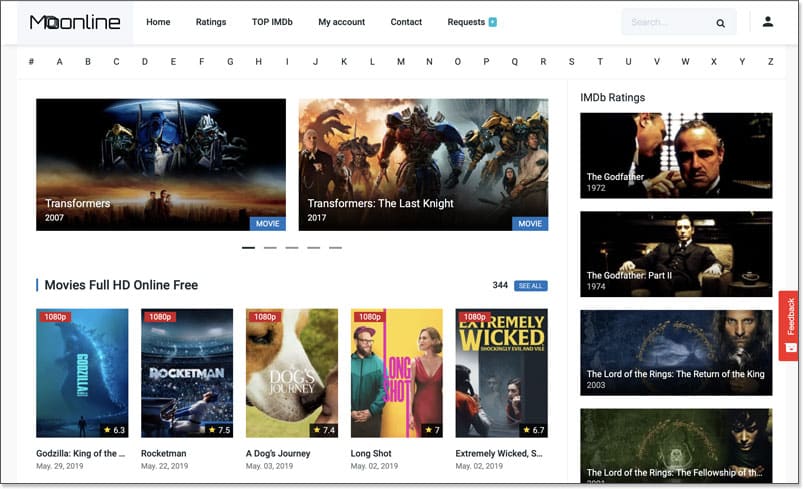Viewport: 803px width, 489px height.
Task: Open the My account link
Action: (341, 22)
